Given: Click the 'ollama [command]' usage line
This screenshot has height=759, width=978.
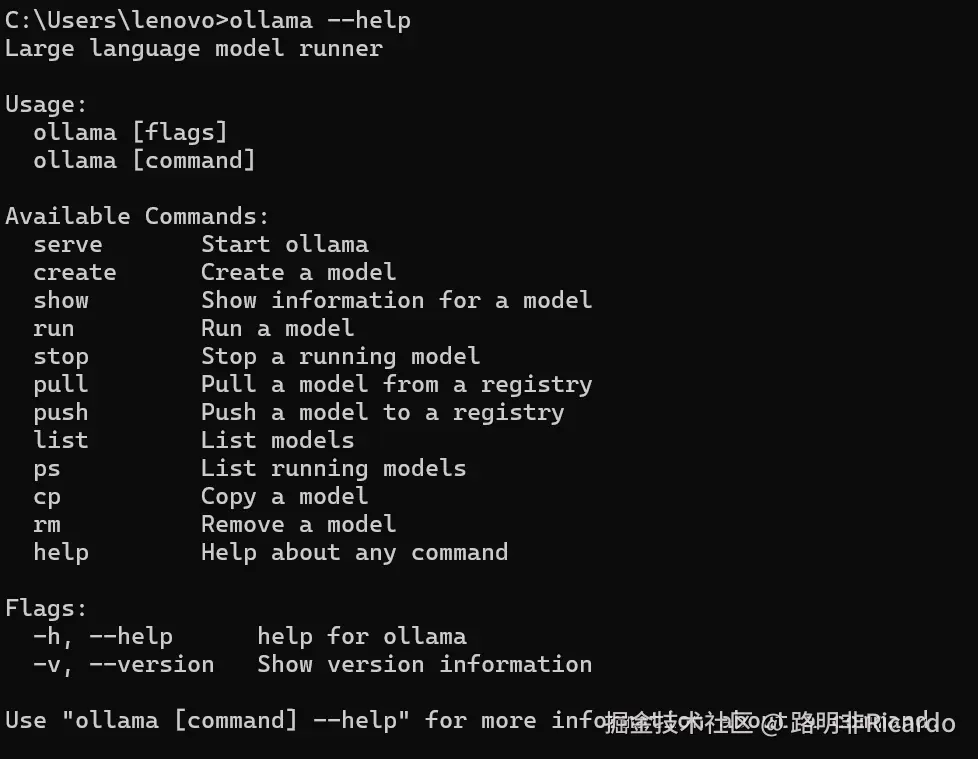Looking at the screenshot, I should pyautogui.click(x=144, y=160).
